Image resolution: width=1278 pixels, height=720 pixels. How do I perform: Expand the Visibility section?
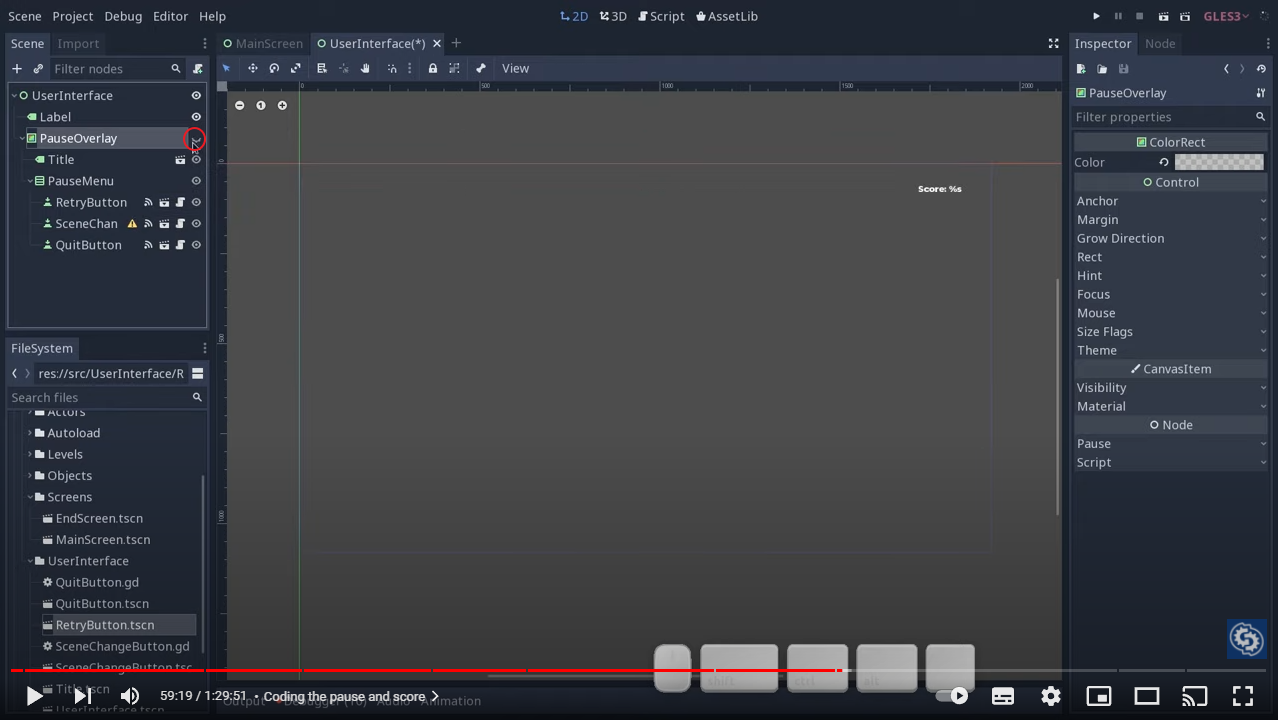[1170, 388]
